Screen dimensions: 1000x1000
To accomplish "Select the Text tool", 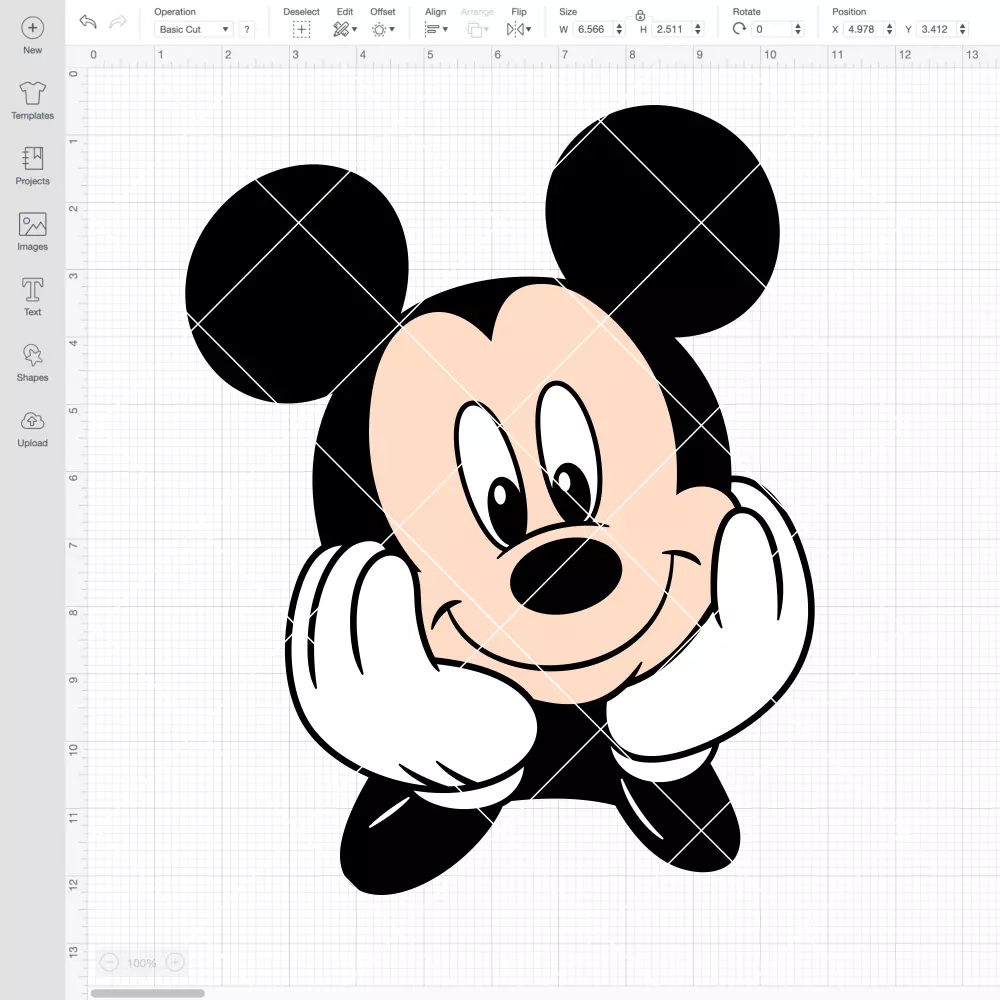I will pos(33,297).
